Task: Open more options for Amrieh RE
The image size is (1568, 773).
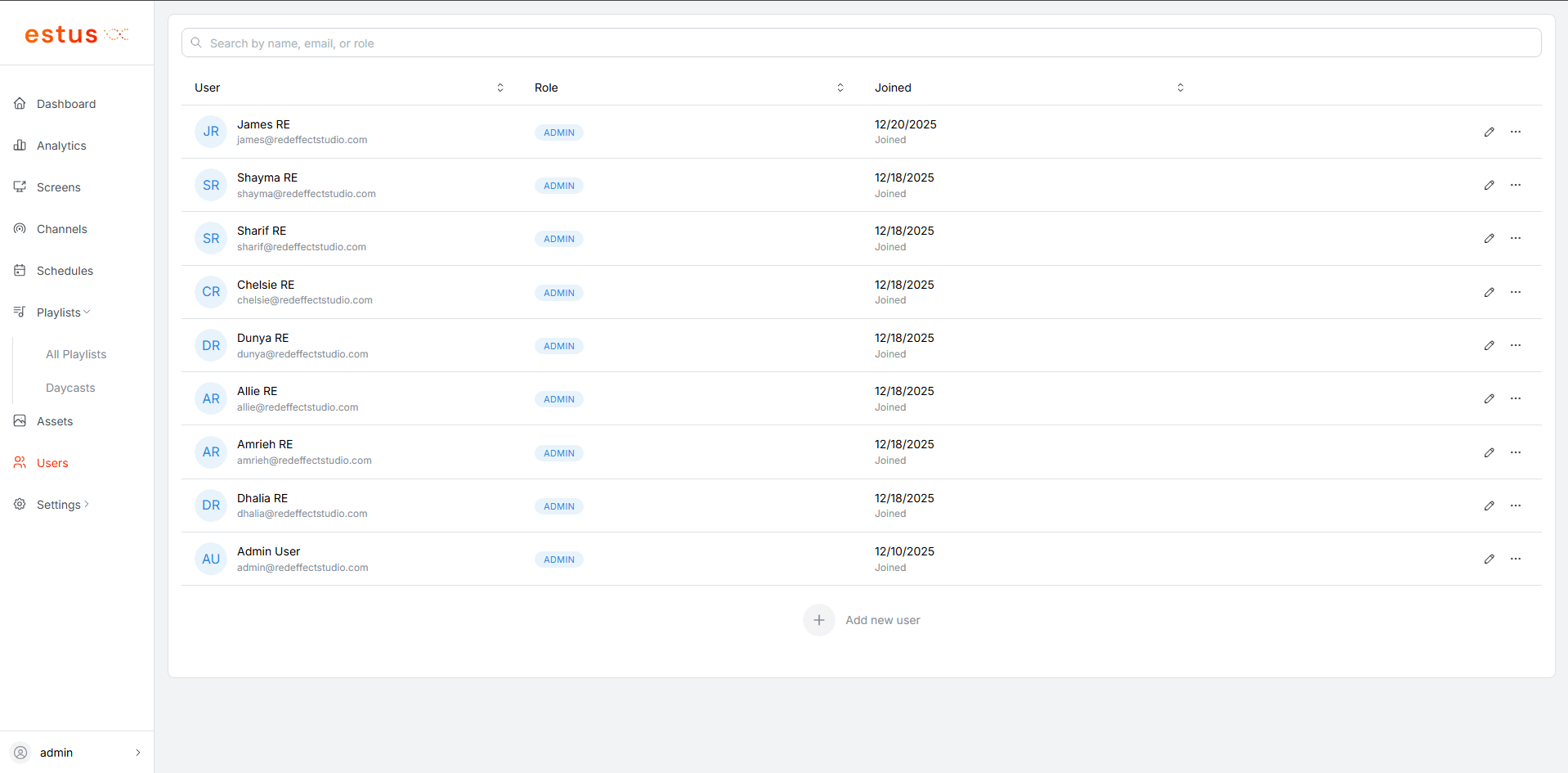Action: (1516, 452)
